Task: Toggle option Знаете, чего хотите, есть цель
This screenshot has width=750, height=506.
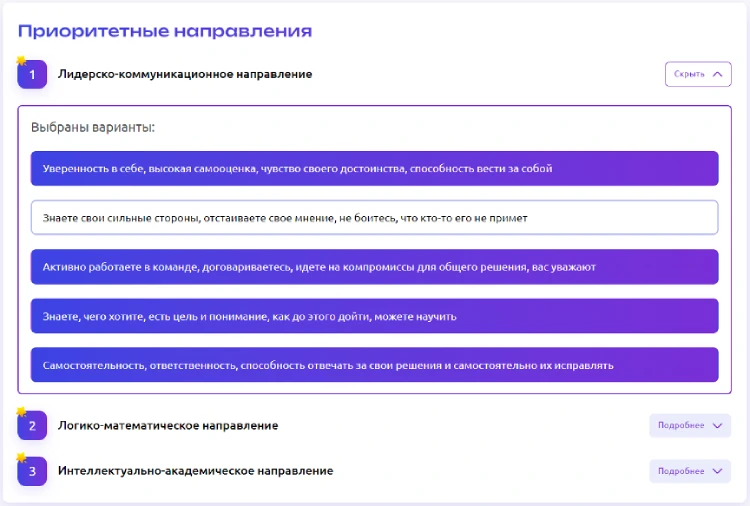Action: click(375, 316)
